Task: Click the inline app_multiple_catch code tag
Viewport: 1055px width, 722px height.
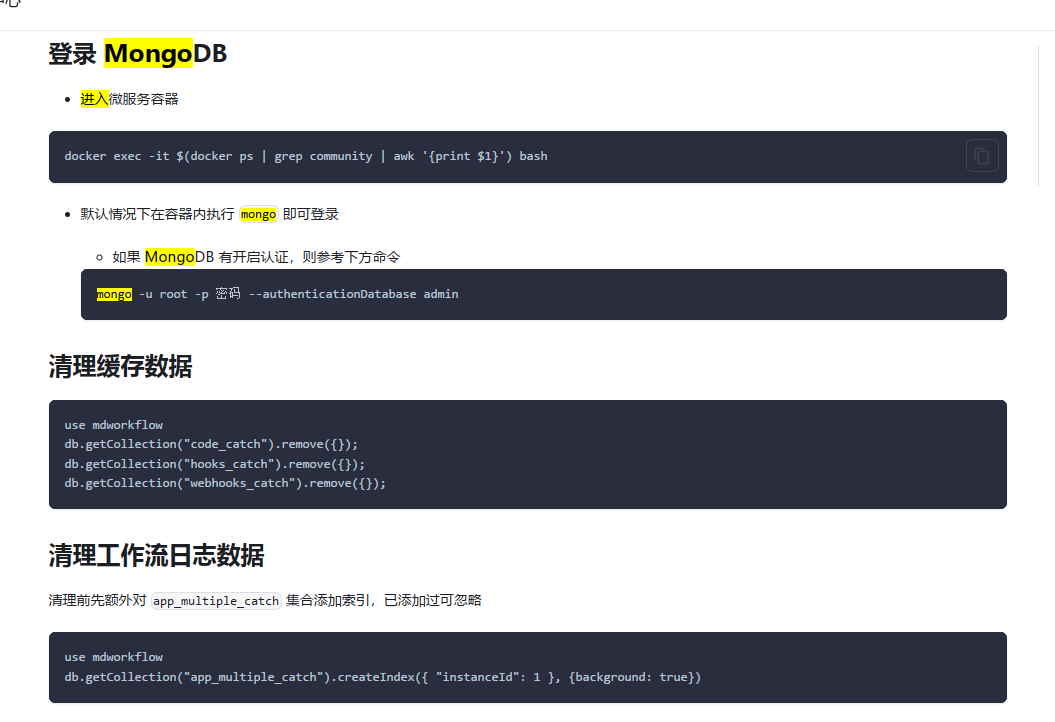Action: (x=216, y=601)
